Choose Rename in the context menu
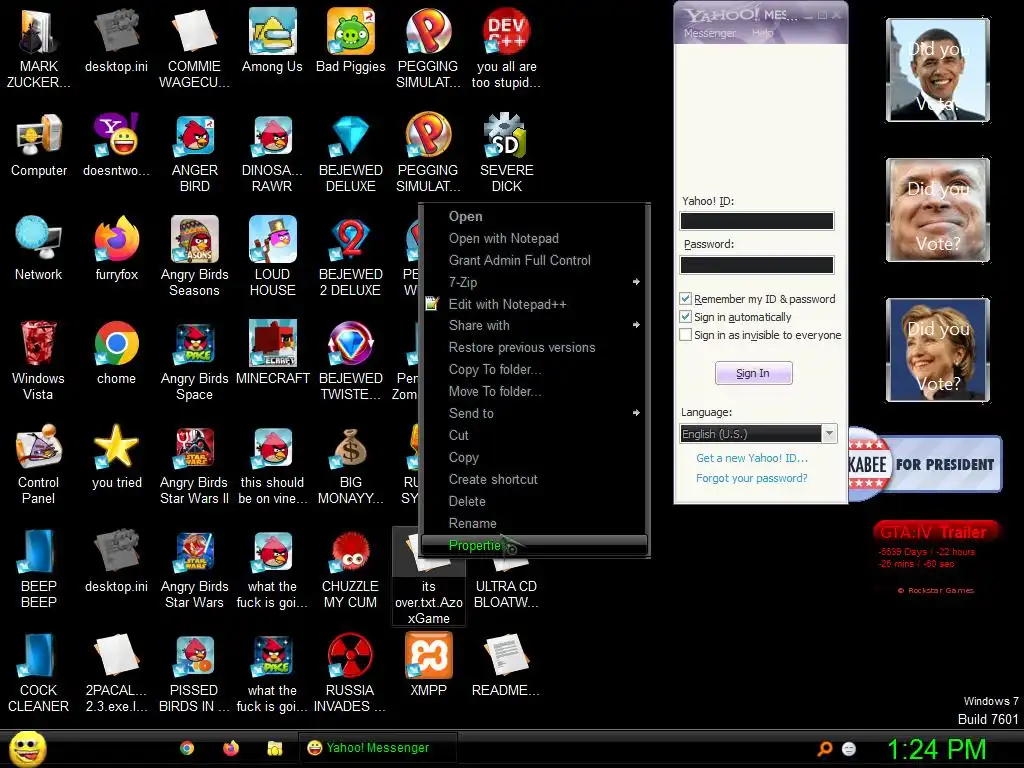 tap(535, 523)
